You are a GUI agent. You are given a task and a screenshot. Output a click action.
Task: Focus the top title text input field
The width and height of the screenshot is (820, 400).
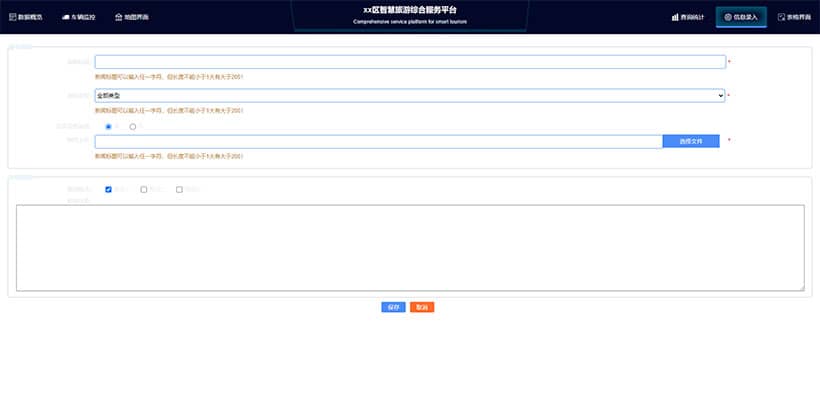pyautogui.click(x=409, y=62)
